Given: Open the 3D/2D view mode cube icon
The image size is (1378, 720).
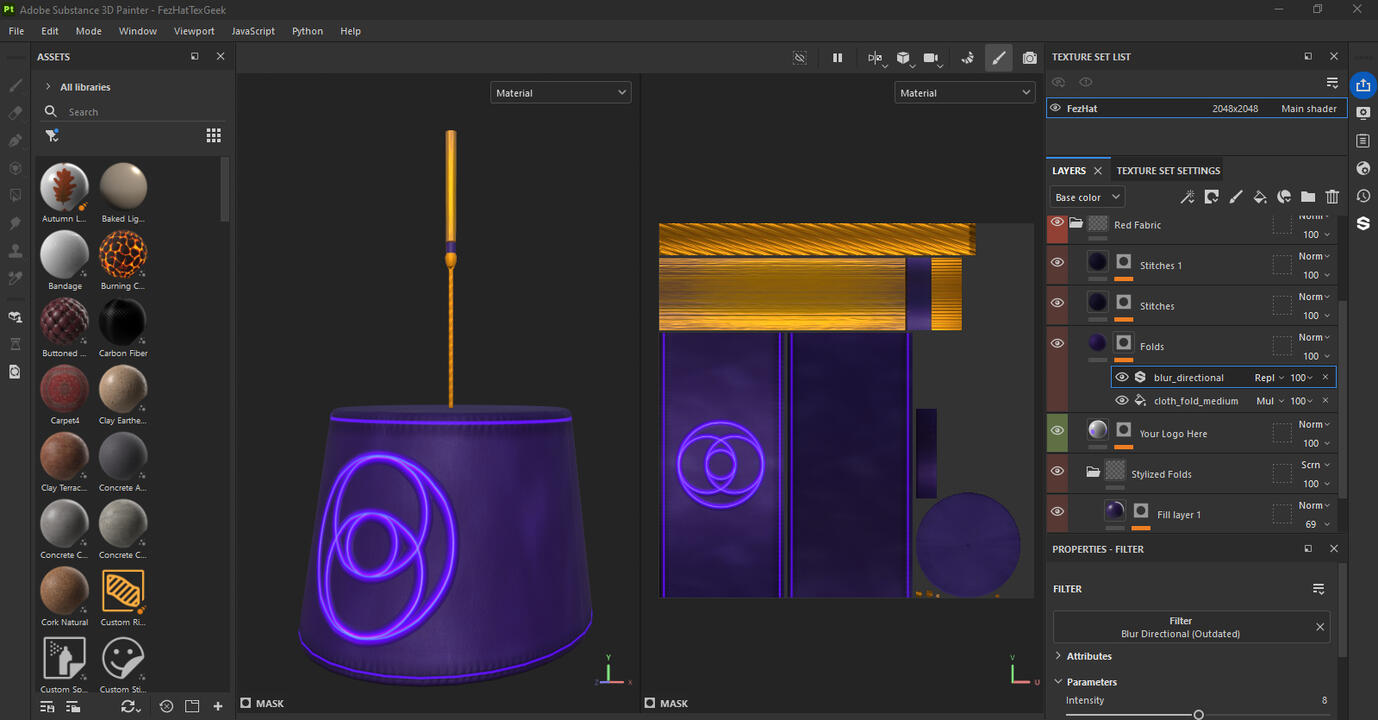Looking at the screenshot, I should (x=903, y=58).
